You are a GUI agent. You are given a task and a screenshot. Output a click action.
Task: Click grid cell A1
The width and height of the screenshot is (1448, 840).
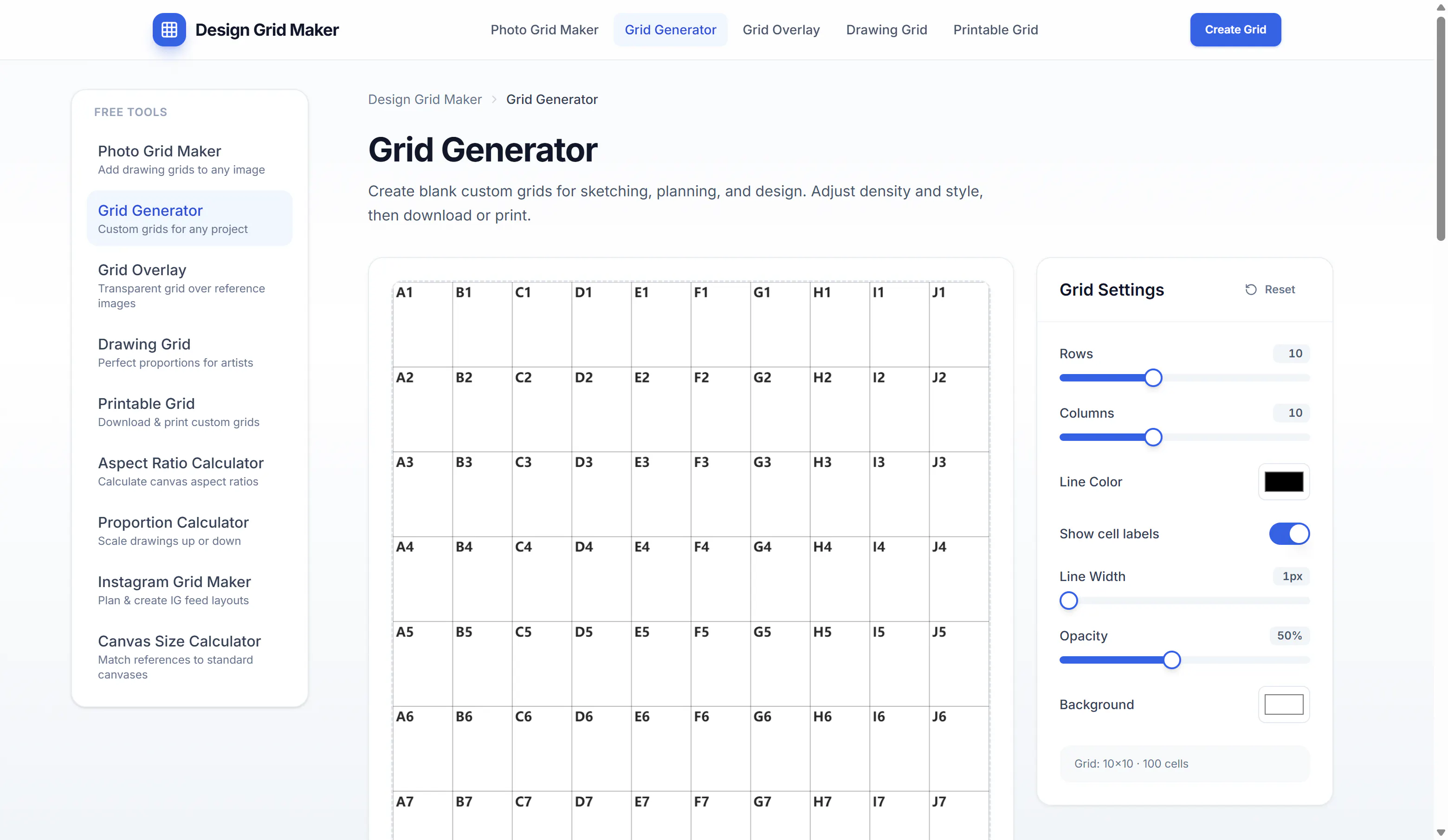[x=422, y=324]
